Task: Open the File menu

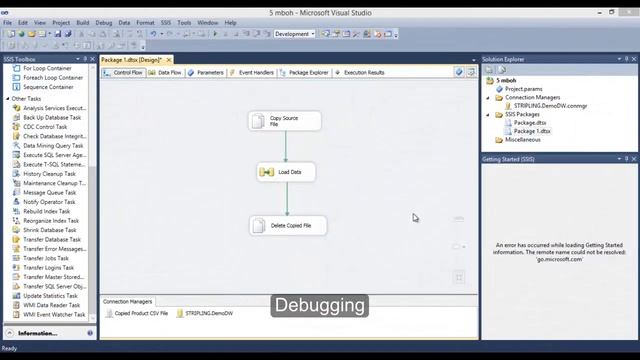Action: [x=7, y=23]
